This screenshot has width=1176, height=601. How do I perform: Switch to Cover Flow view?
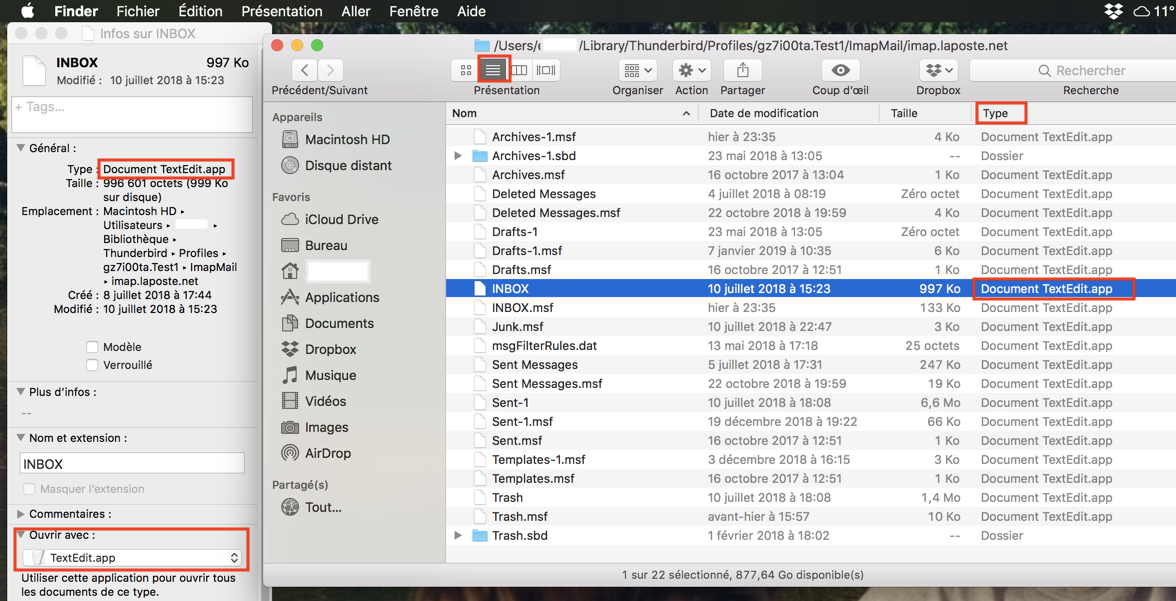click(546, 71)
